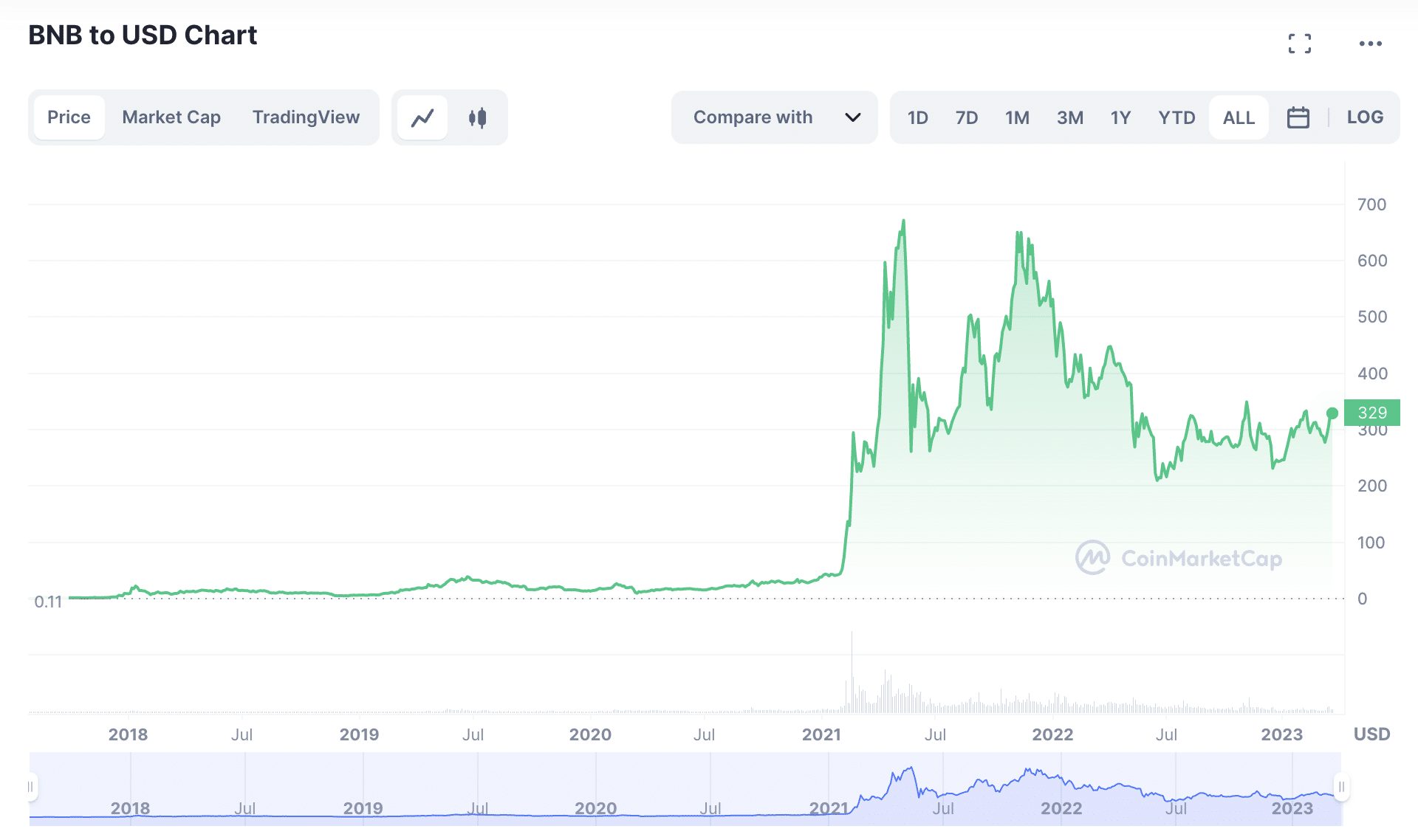Select 3M time range
Viewport: 1418px width, 840px height.
(x=1069, y=118)
